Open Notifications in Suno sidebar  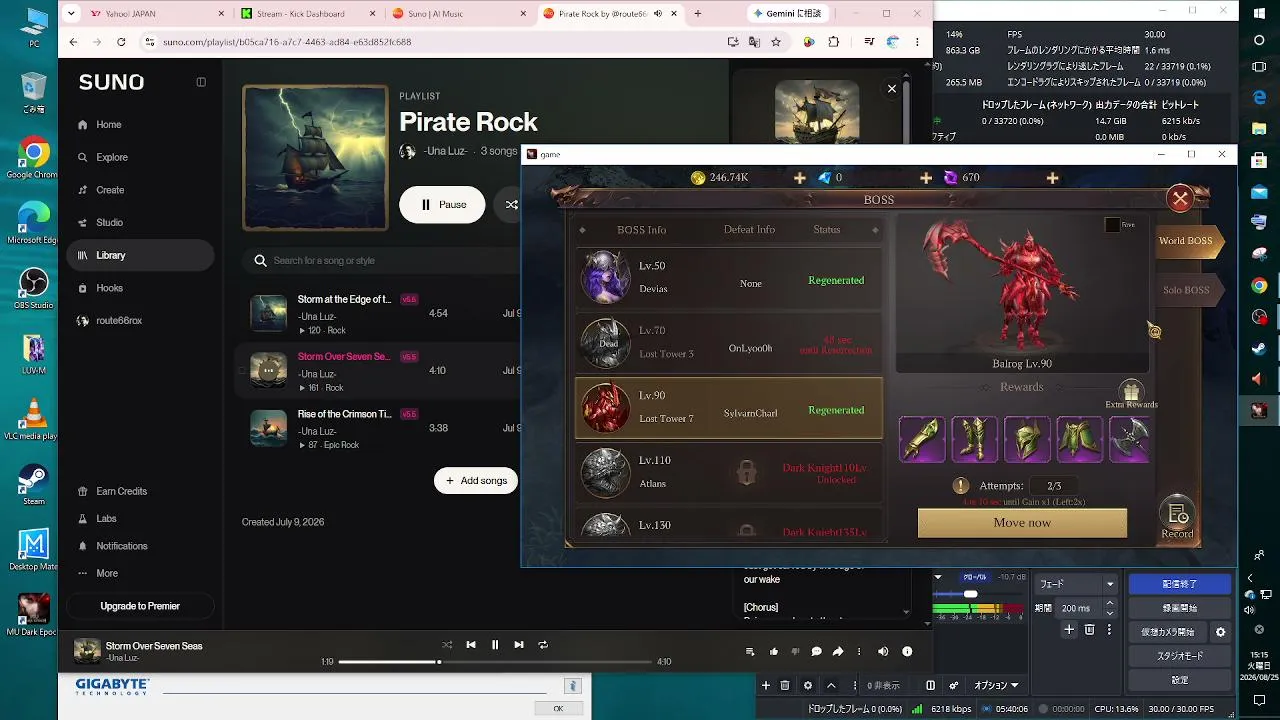tap(140, 546)
